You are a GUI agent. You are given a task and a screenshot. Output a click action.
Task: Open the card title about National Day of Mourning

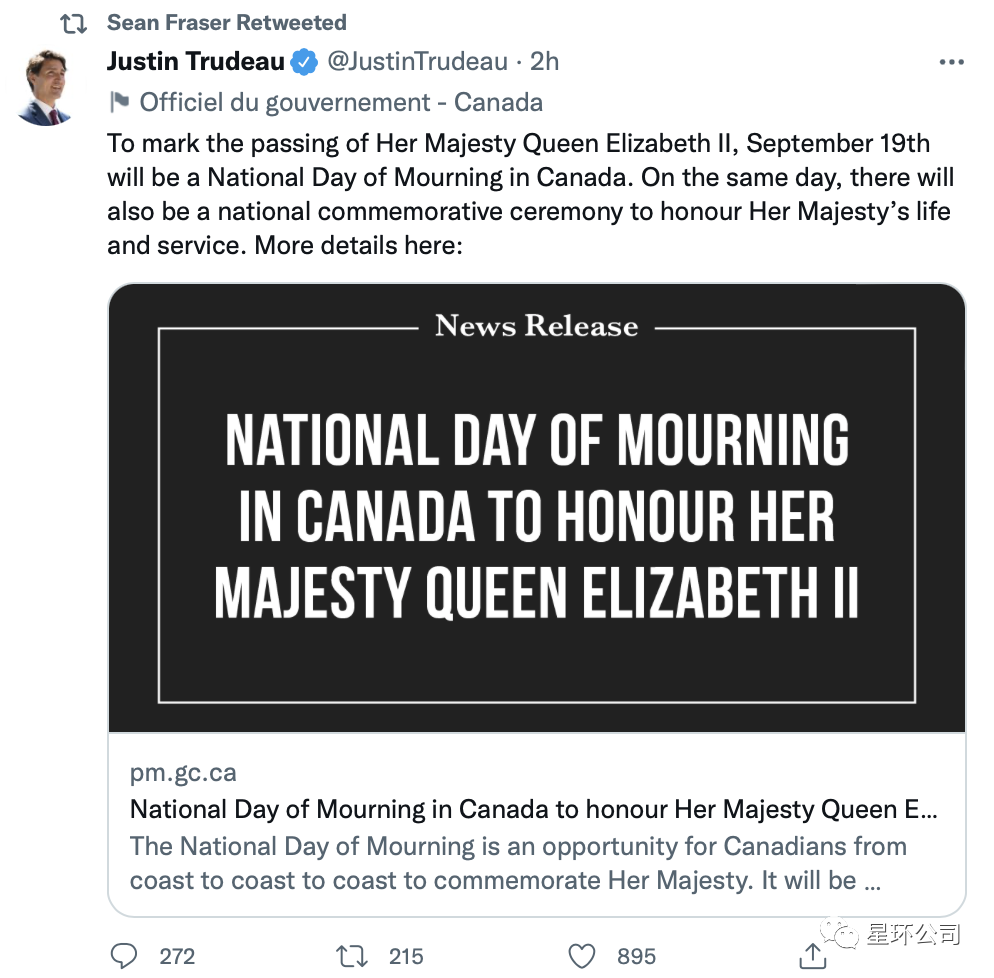pos(534,809)
